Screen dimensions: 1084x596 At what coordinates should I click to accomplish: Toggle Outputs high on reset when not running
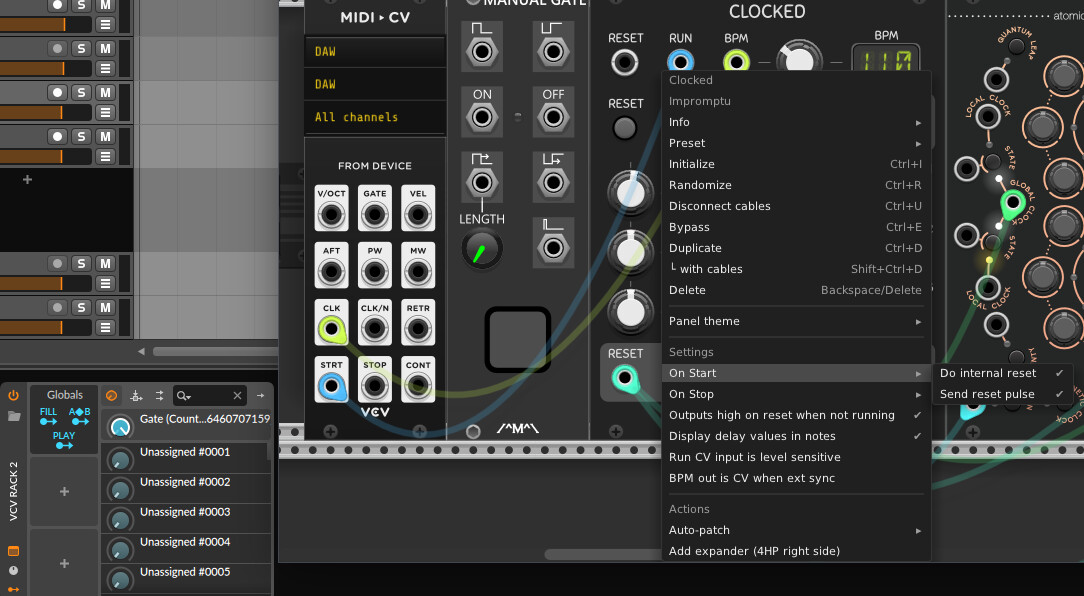pos(796,415)
